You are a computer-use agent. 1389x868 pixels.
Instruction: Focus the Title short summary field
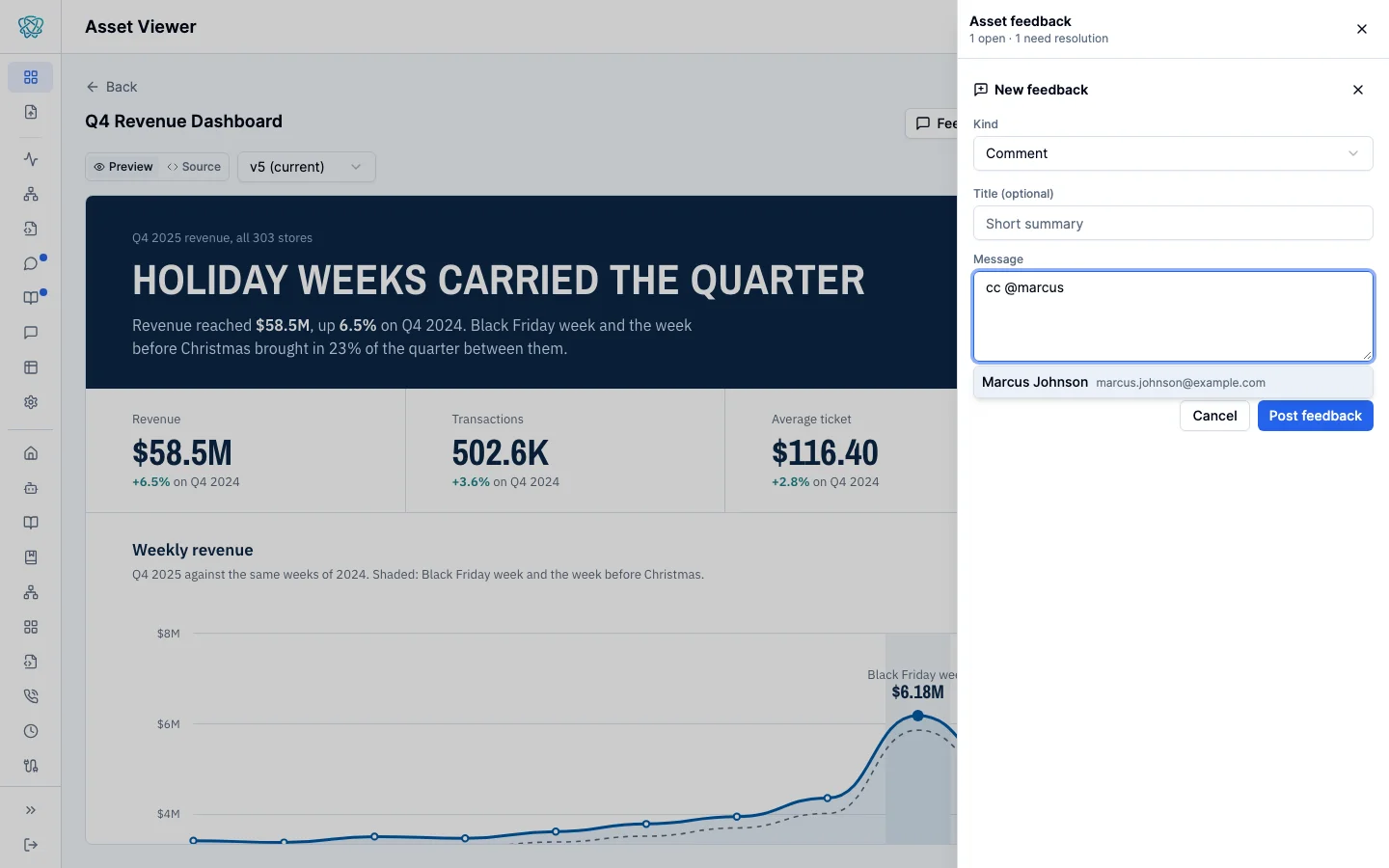(1173, 223)
